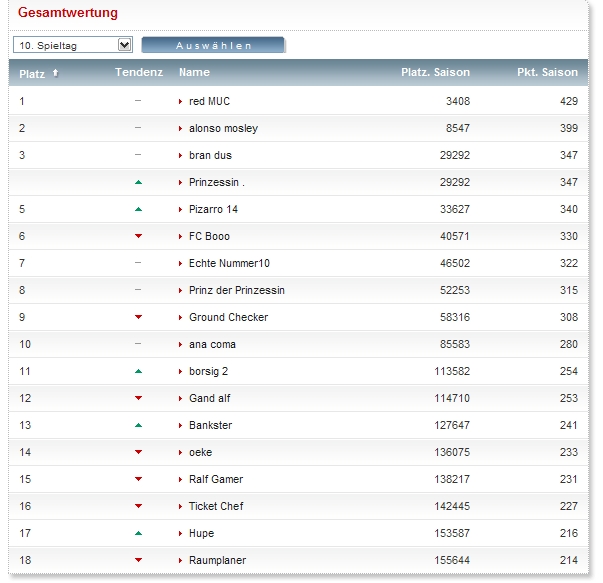Image resolution: width=603 pixels, height=583 pixels.
Task: Click red down-trend icon for Ralf Gamer
Action: tap(138, 480)
